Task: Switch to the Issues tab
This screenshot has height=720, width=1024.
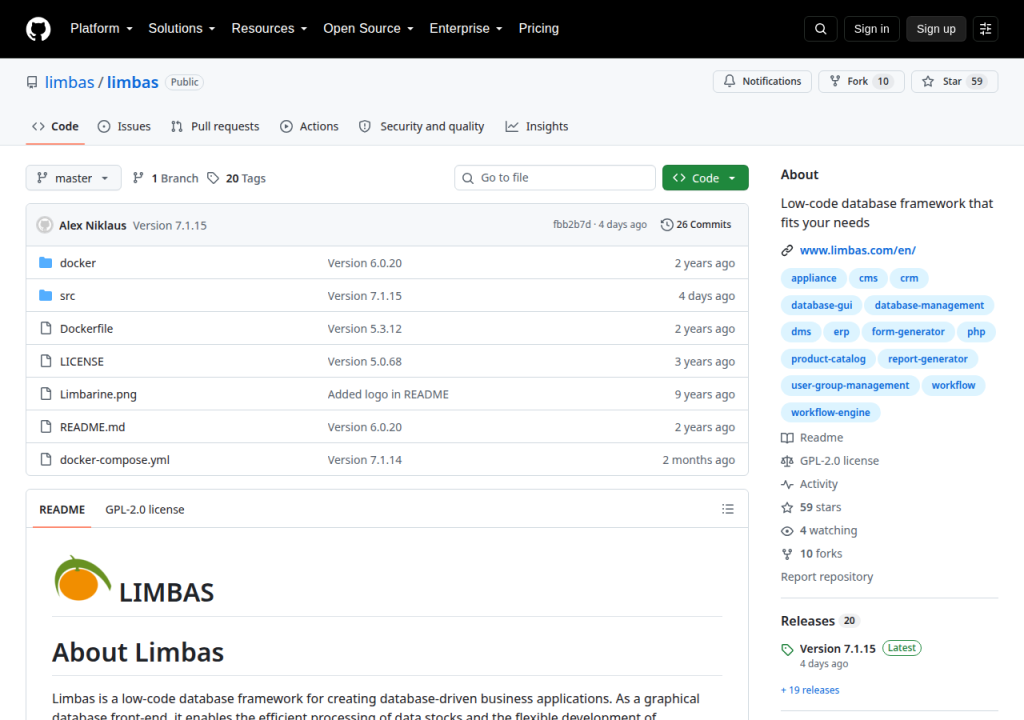Action: [124, 126]
